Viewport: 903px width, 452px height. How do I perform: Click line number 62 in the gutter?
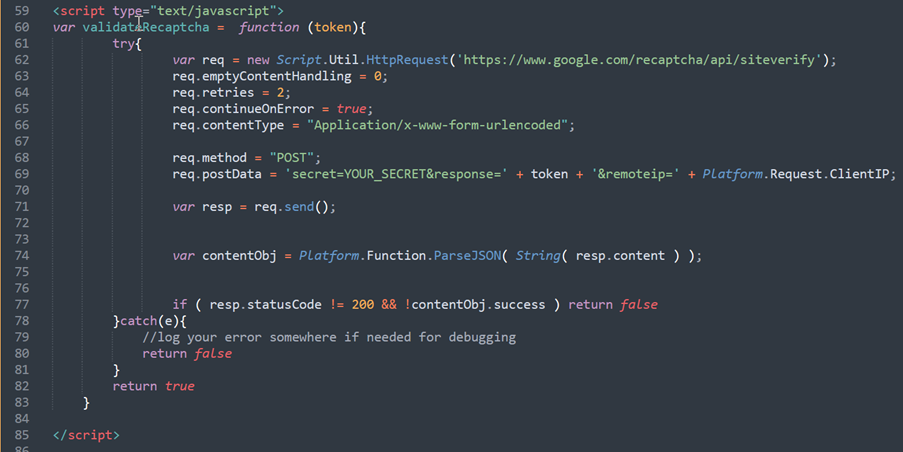point(22,60)
